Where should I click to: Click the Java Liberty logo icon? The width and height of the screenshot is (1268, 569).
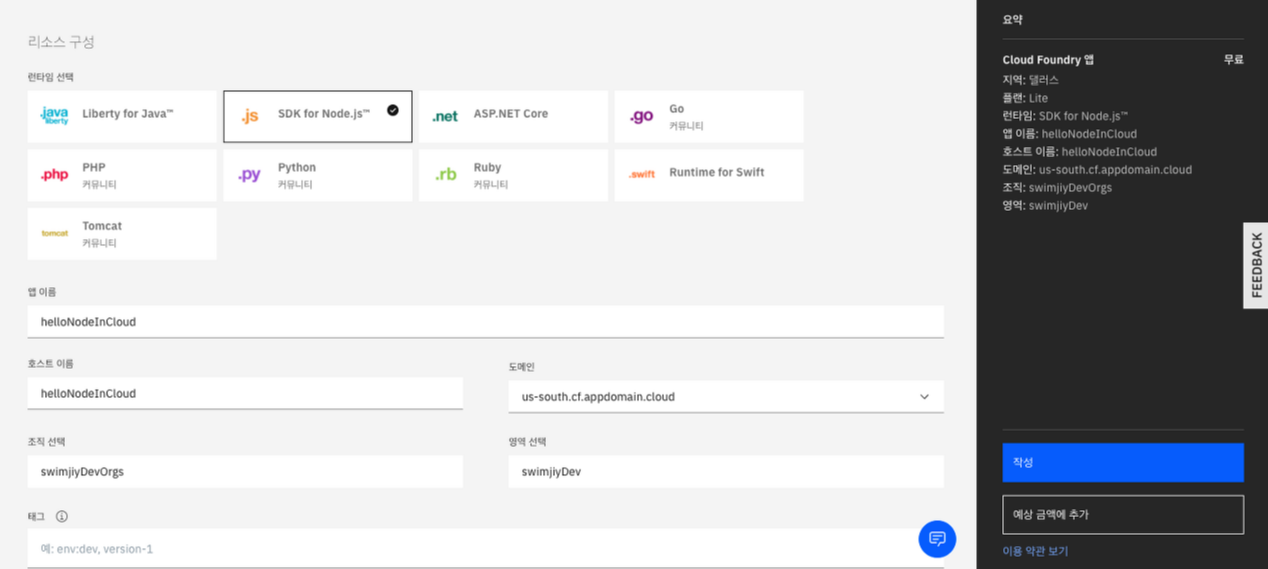[x=54, y=116]
